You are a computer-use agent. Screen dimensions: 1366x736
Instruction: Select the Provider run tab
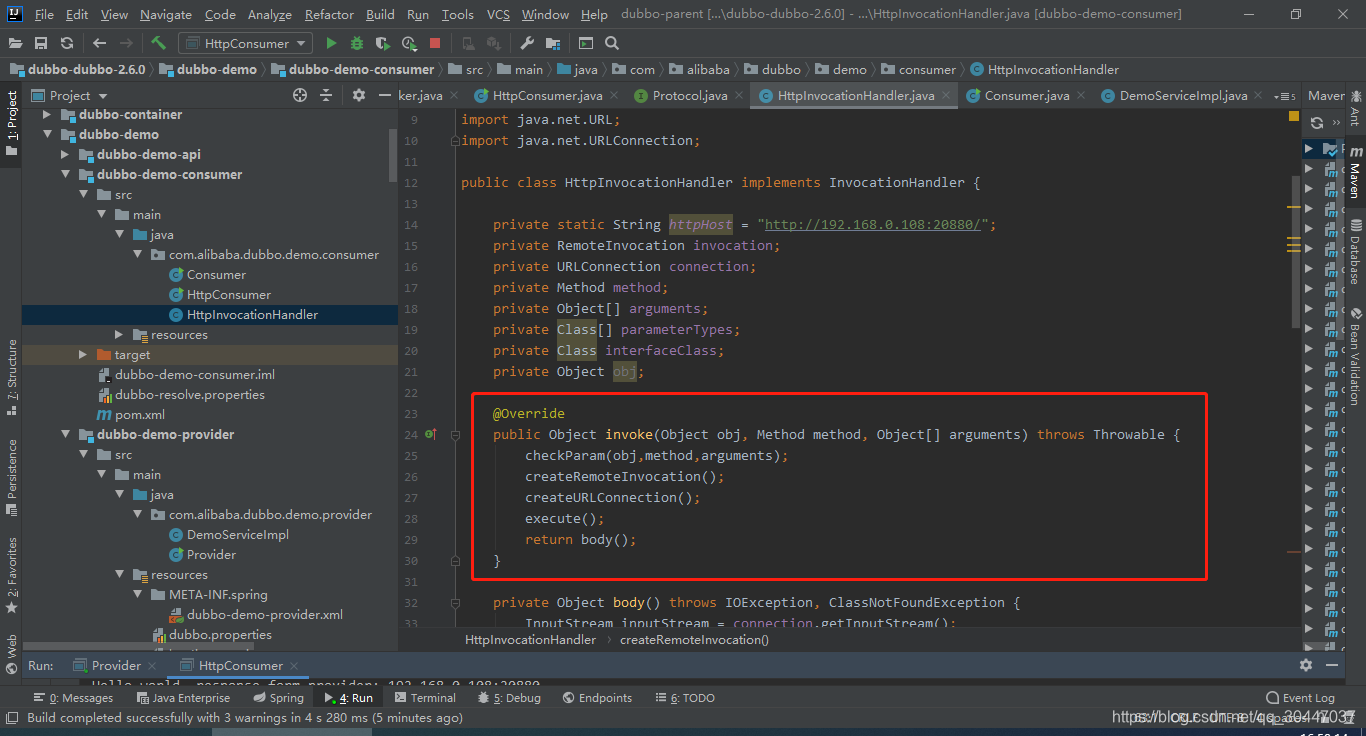(116, 665)
